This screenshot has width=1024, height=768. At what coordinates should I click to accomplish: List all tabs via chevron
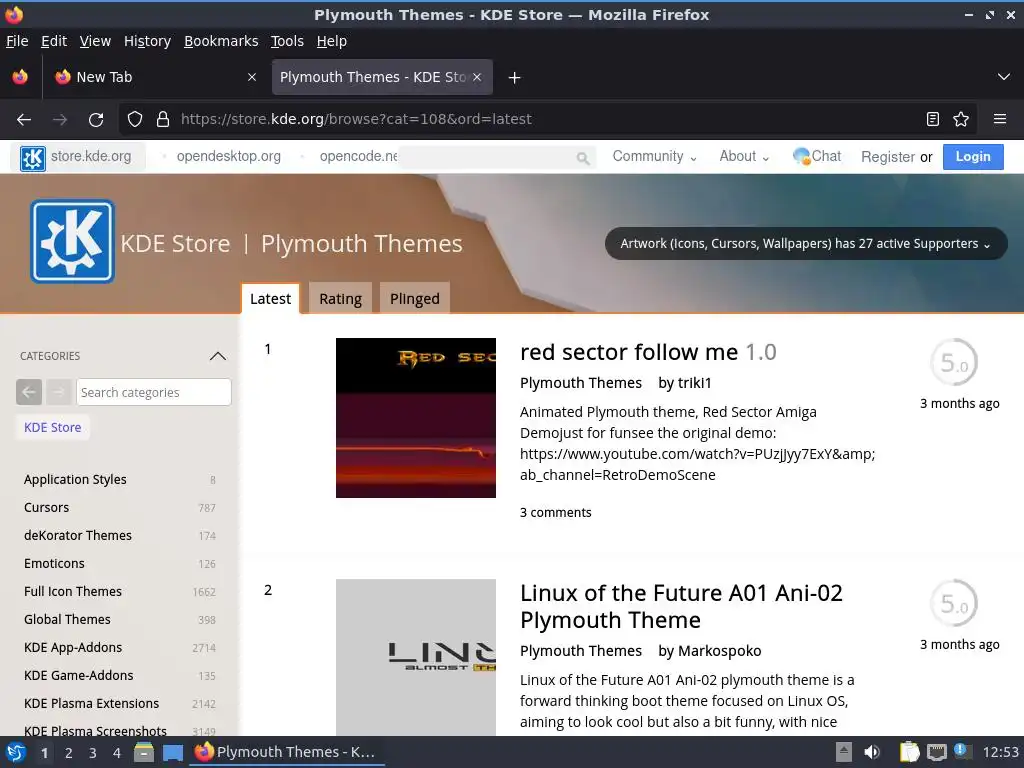pyautogui.click(x=1004, y=77)
